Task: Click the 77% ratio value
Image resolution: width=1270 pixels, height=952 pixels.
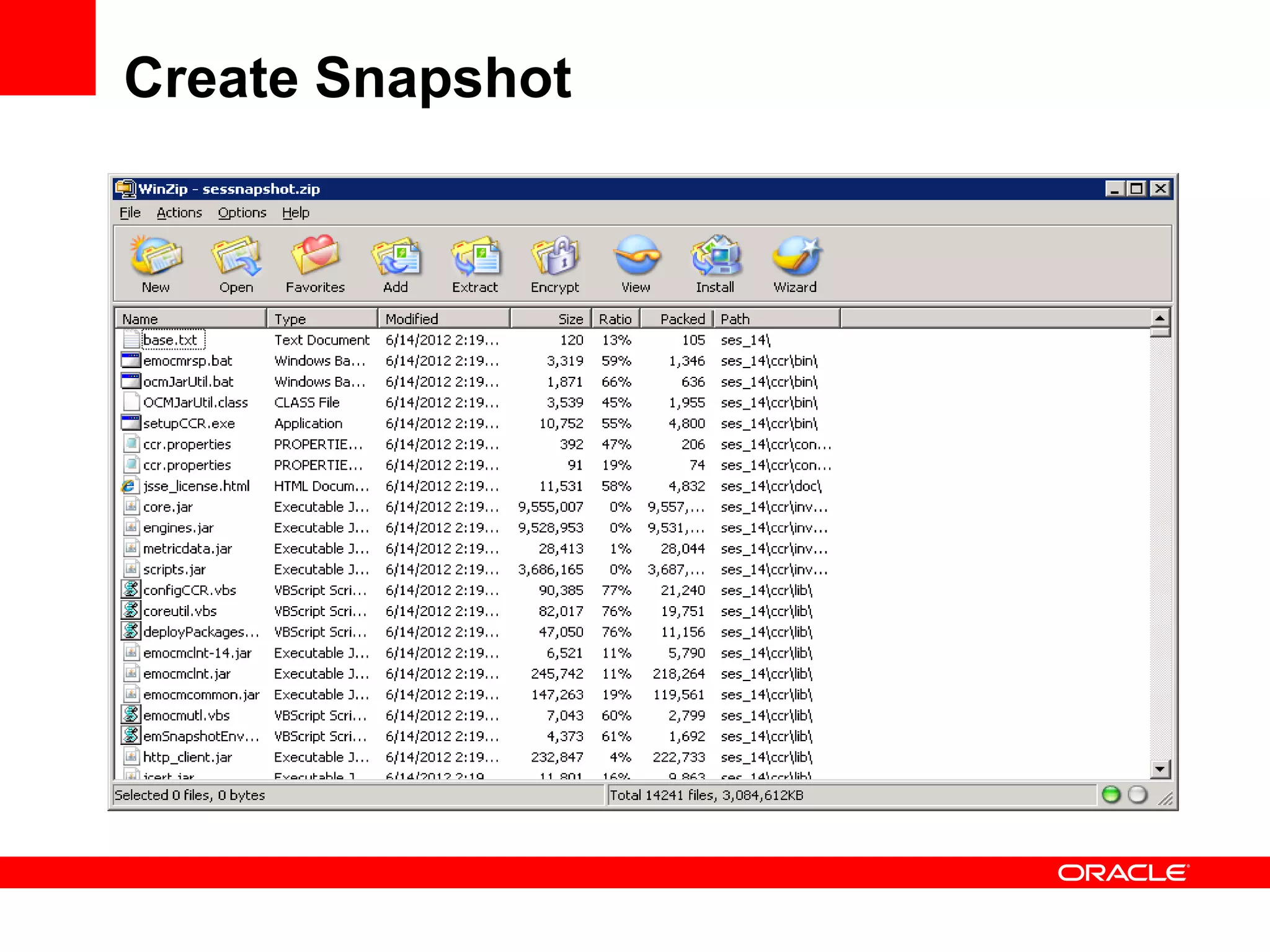Action: [616, 589]
